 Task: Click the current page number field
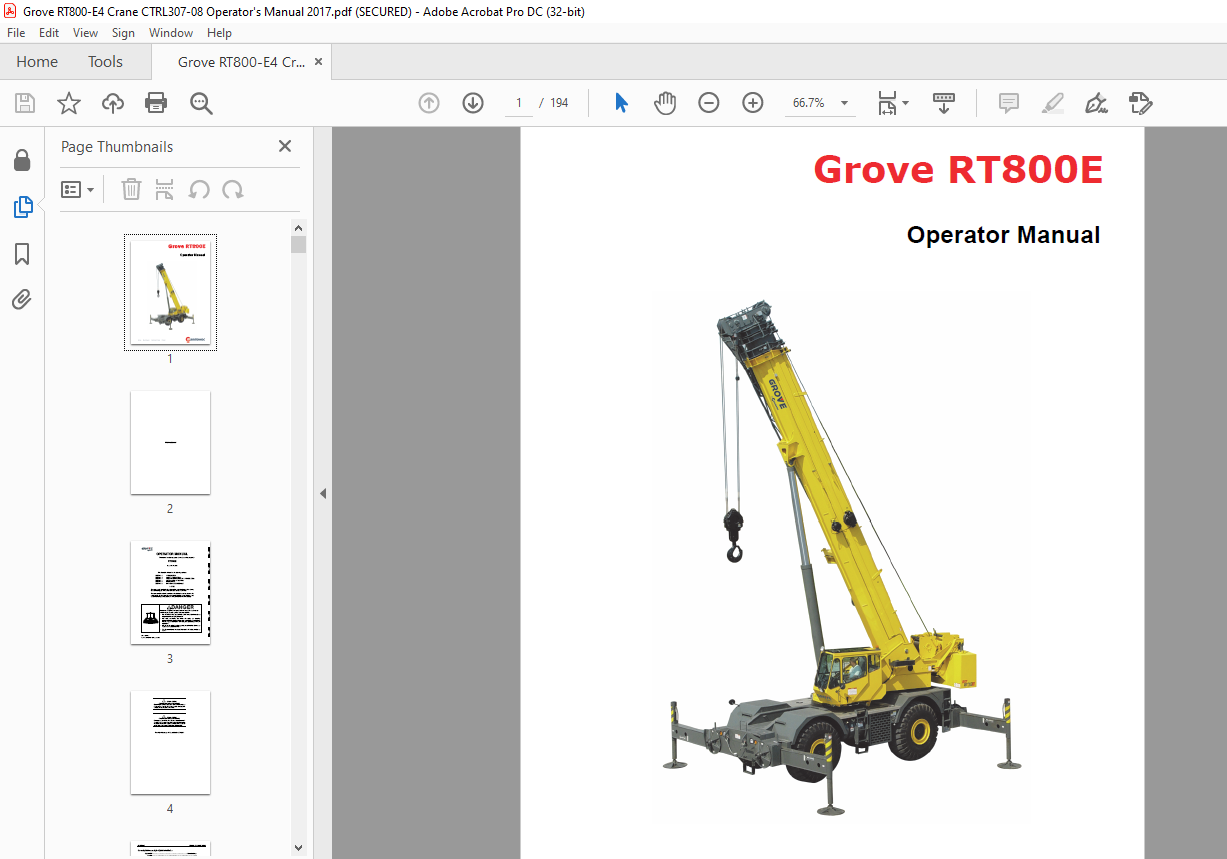[x=519, y=103]
